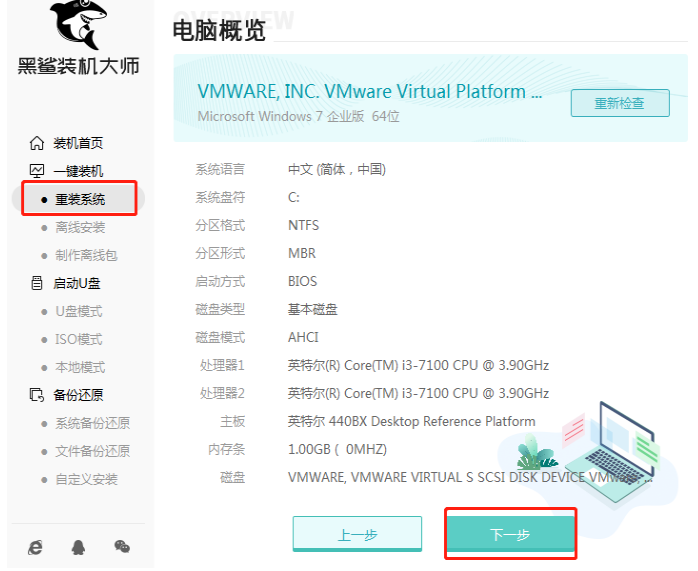Open 系统备份还原
This screenshot has height=571, width=698.
pyautogui.click(x=92, y=423)
